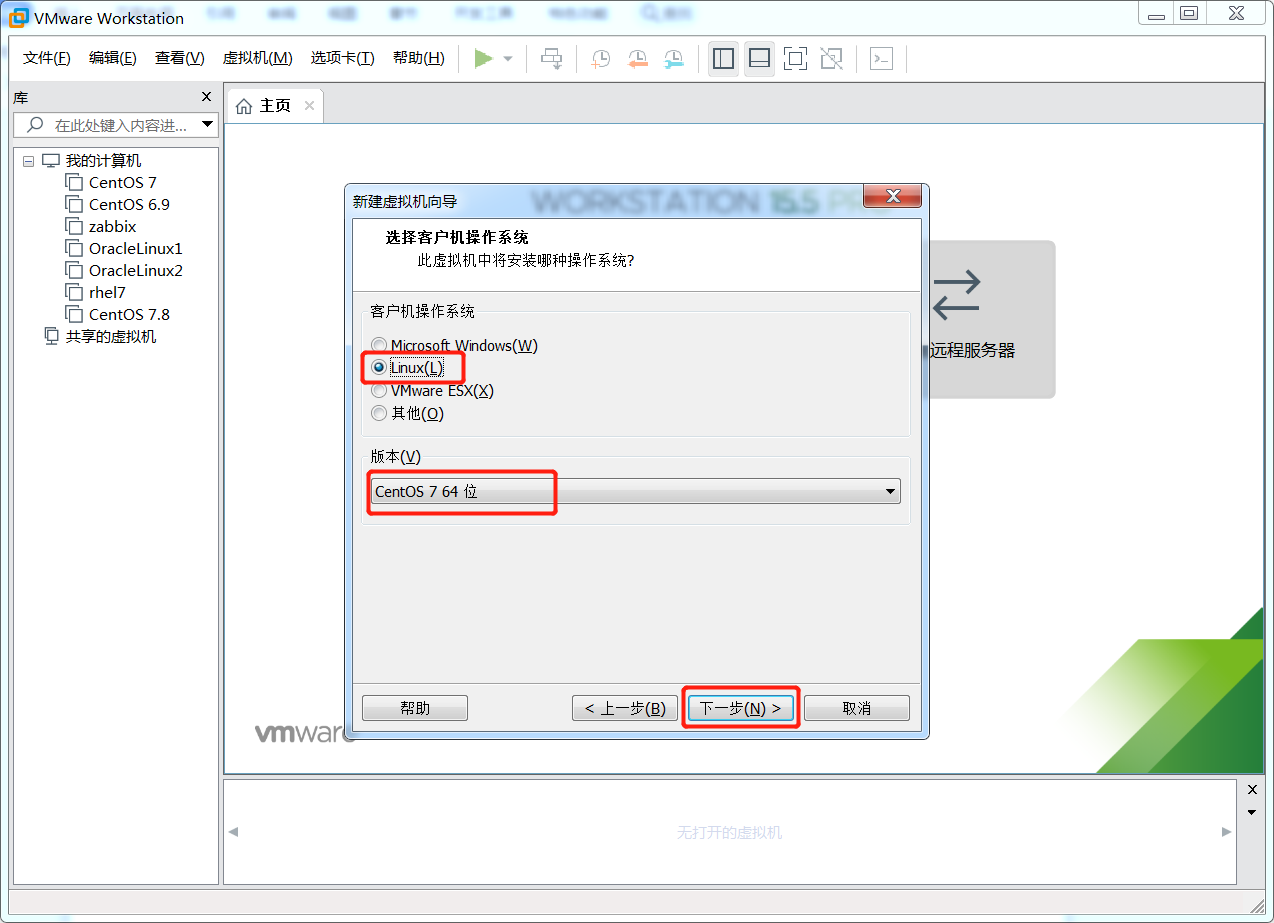Open the power options dropdown arrow

(x=508, y=59)
